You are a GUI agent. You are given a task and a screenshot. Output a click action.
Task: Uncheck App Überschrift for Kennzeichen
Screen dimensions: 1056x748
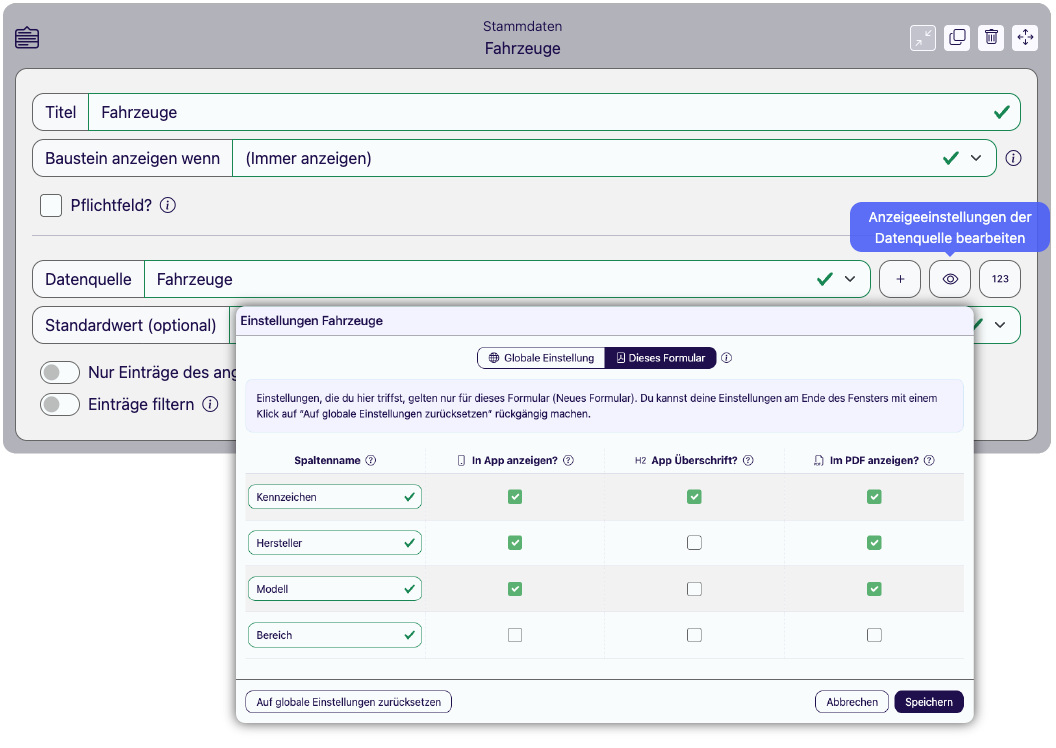coord(694,496)
